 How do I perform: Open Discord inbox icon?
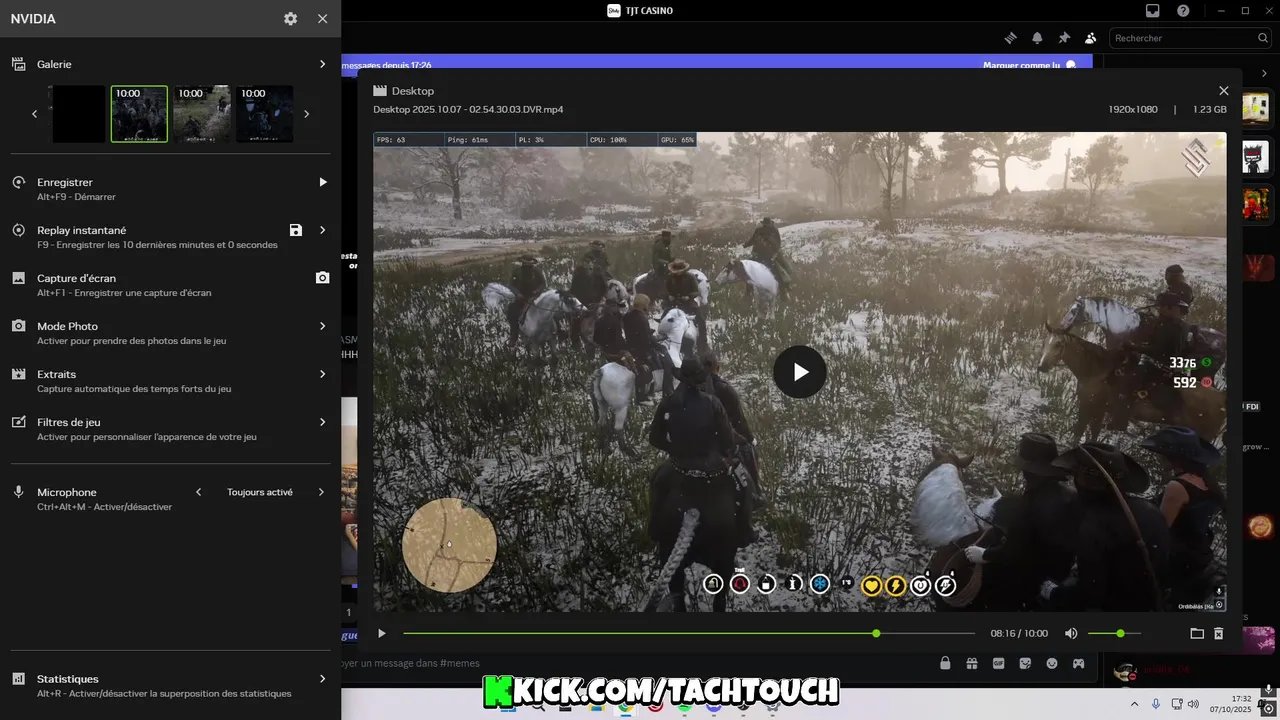[1153, 11]
